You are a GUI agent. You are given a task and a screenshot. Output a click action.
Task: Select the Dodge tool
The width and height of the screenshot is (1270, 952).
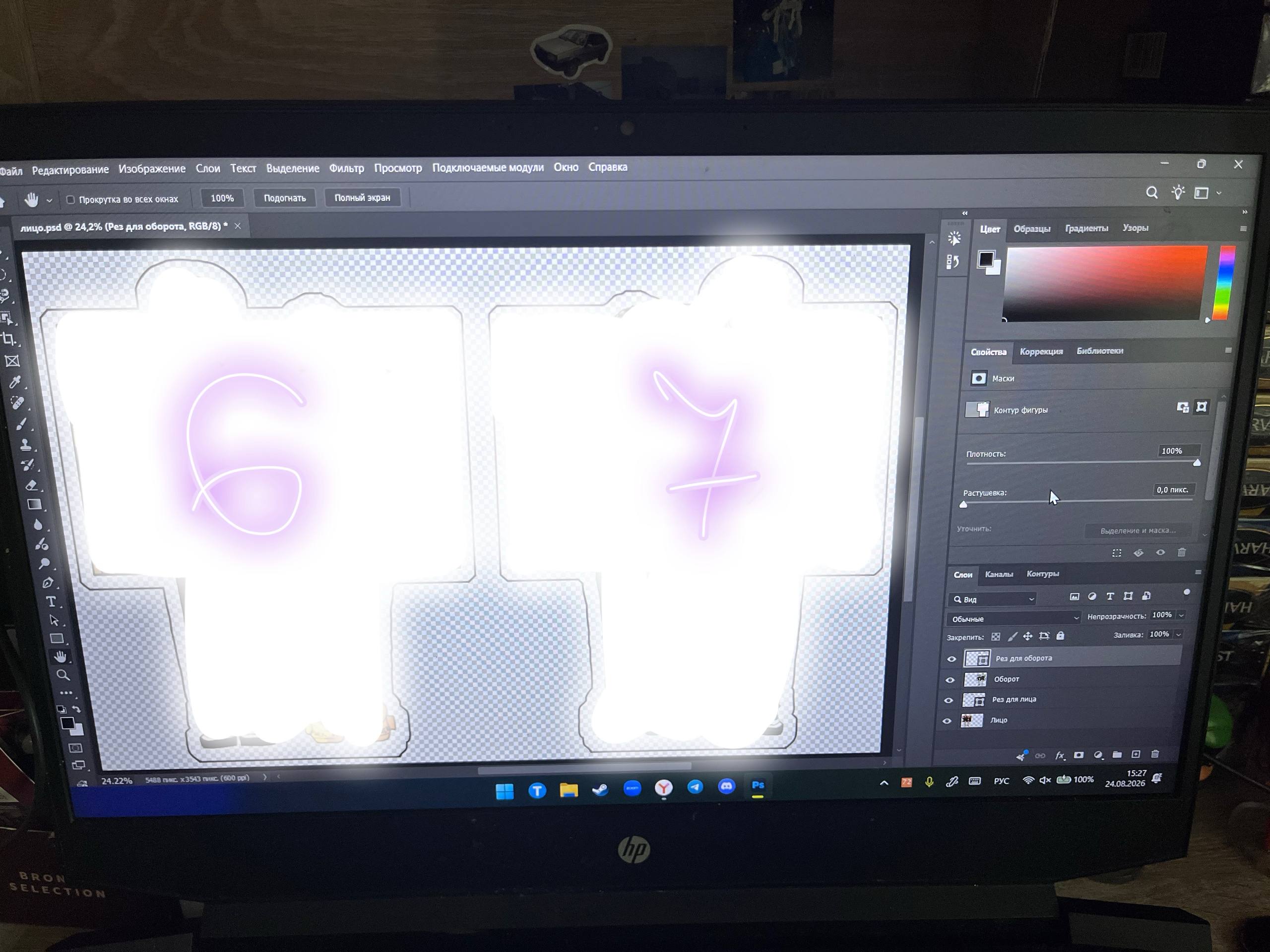[44, 563]
